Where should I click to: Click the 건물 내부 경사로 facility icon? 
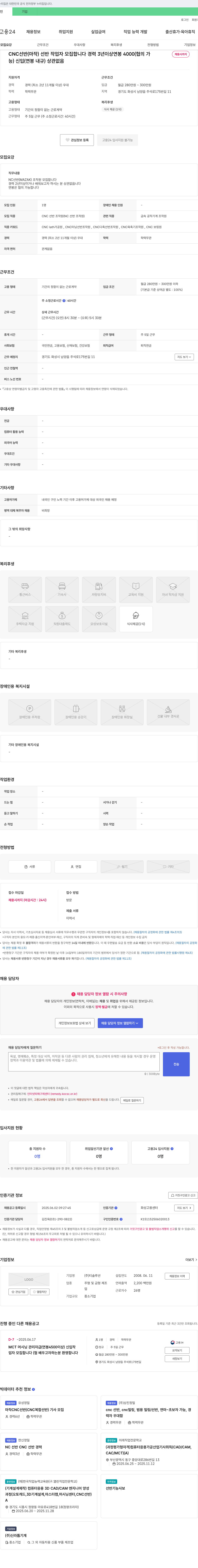click(168, 712)
